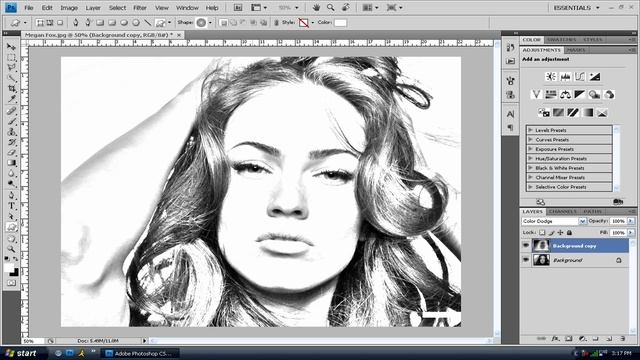
Task: Click the Background copy layer thumbnail
Action: tap(541, 245)
